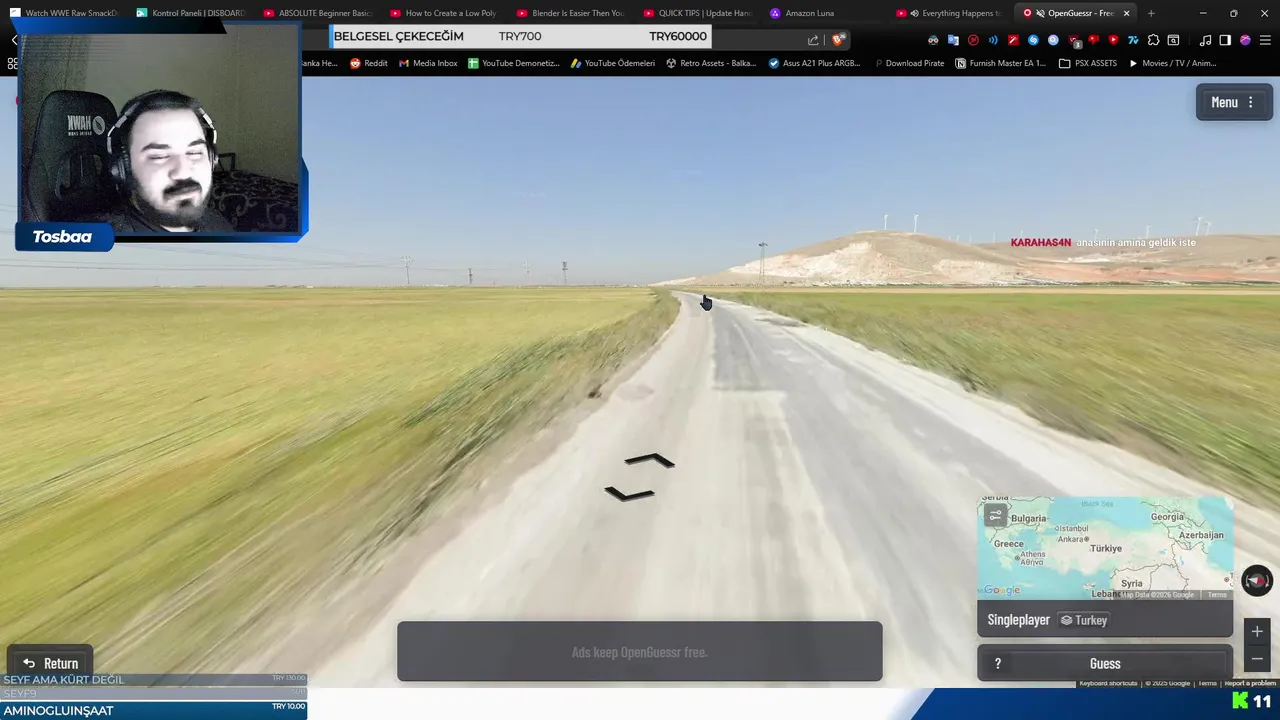This screenshot has width=1280, height=720.
Task: Click the question mark hint icon
Action: coord(997,663)
